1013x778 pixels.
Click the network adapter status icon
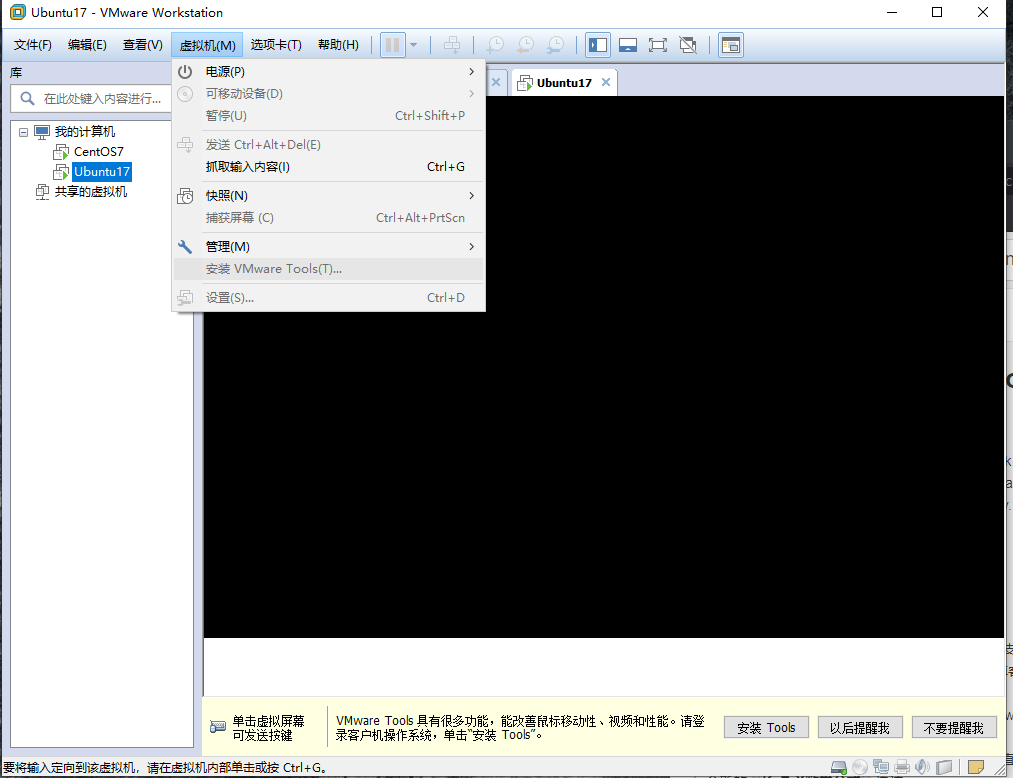(881, 766)
